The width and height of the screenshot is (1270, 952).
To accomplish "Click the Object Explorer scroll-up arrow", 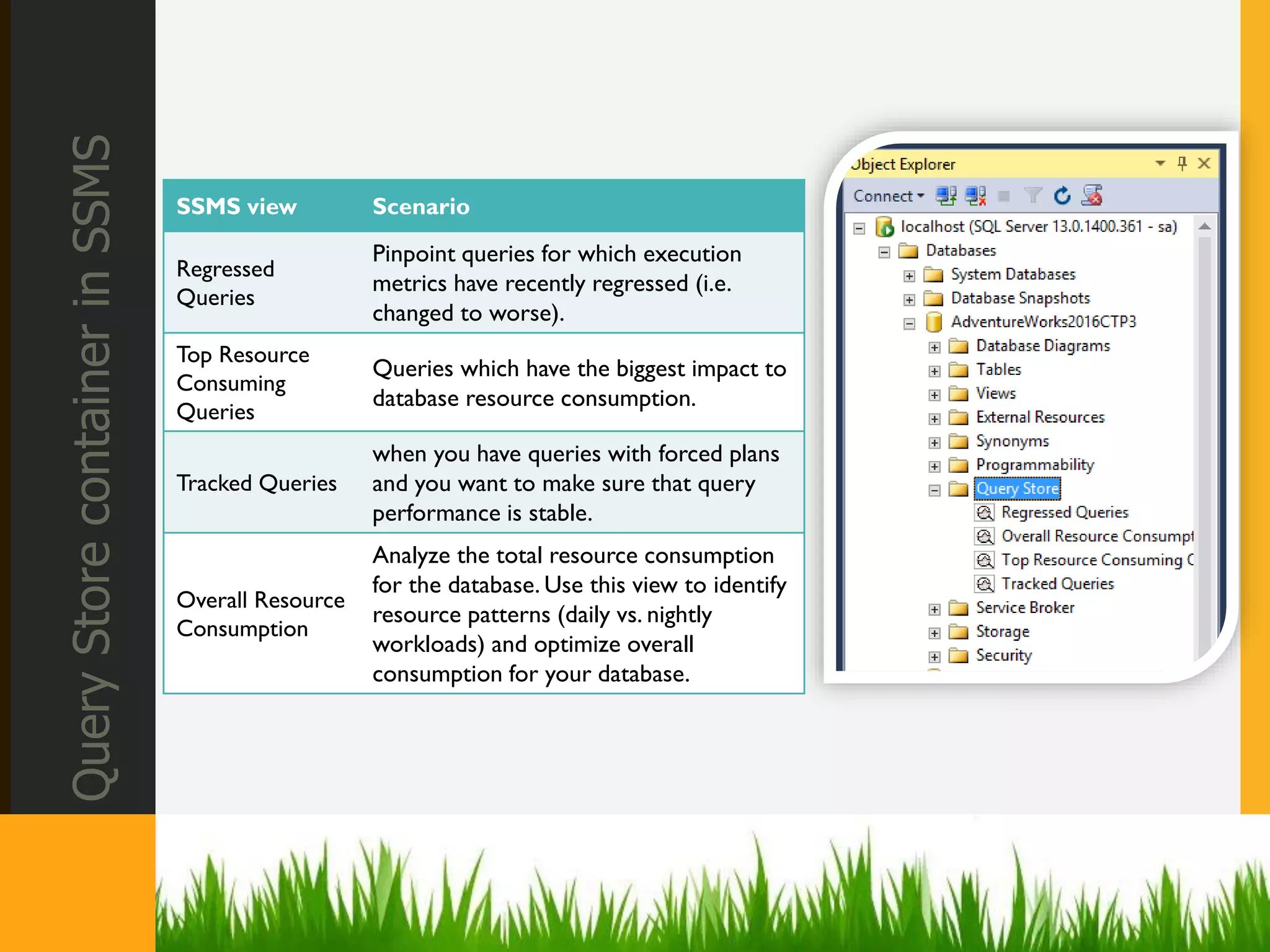I will pos(1204,227).
